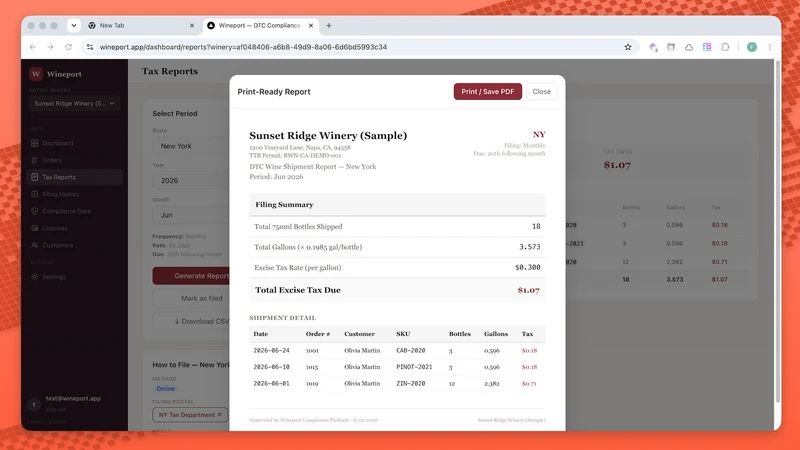Click the address bar URL
The height and width of the screenshot is (450, 800).
(x=243, y=47)
